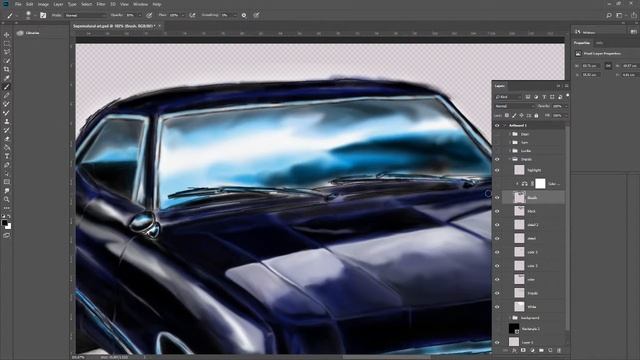Screen dimensions: 640x360
Task: Click the Layers panel Fill value field
Action: [557, 116]
